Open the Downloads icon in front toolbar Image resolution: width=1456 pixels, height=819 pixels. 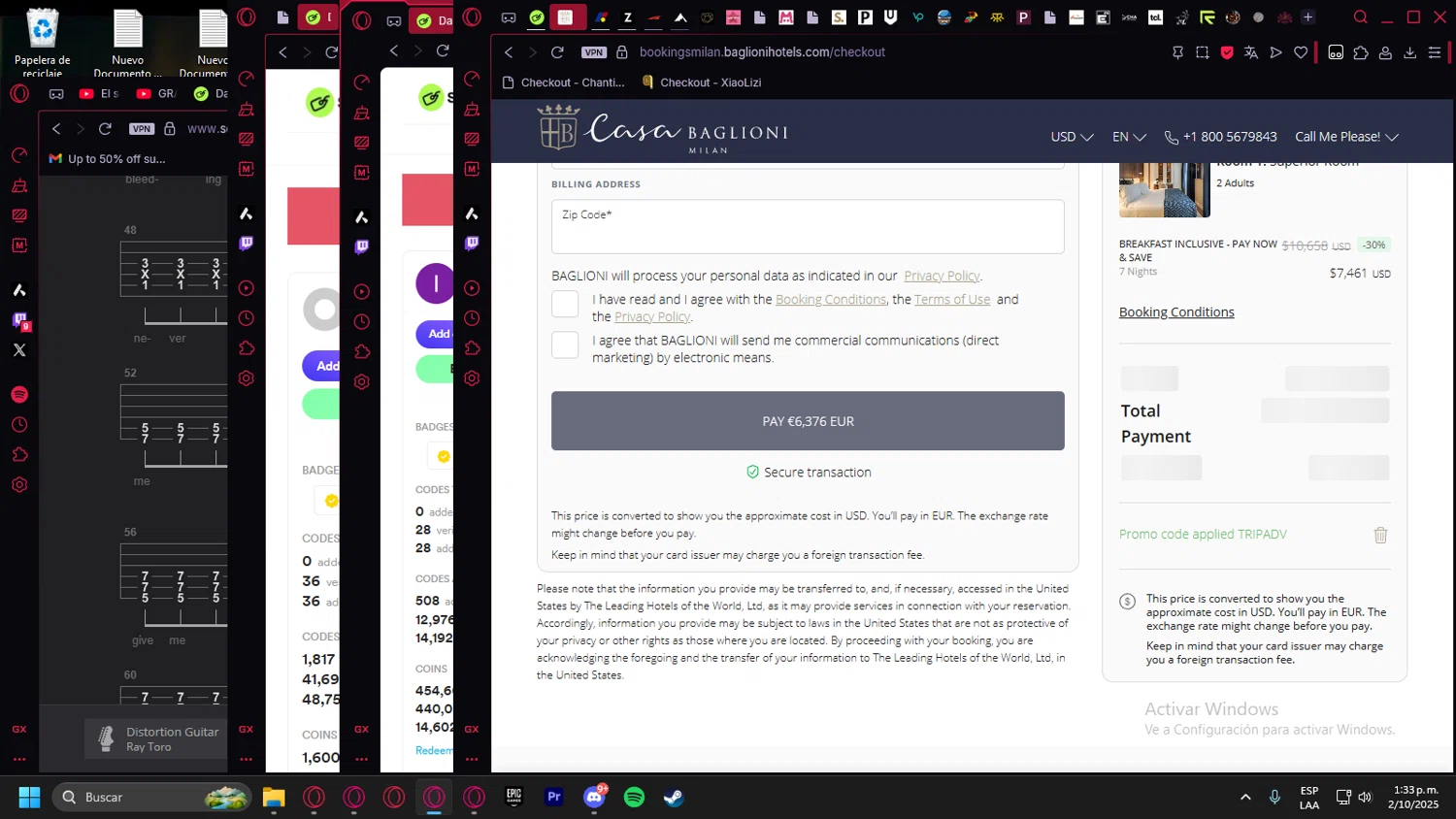coord(1410,52)
